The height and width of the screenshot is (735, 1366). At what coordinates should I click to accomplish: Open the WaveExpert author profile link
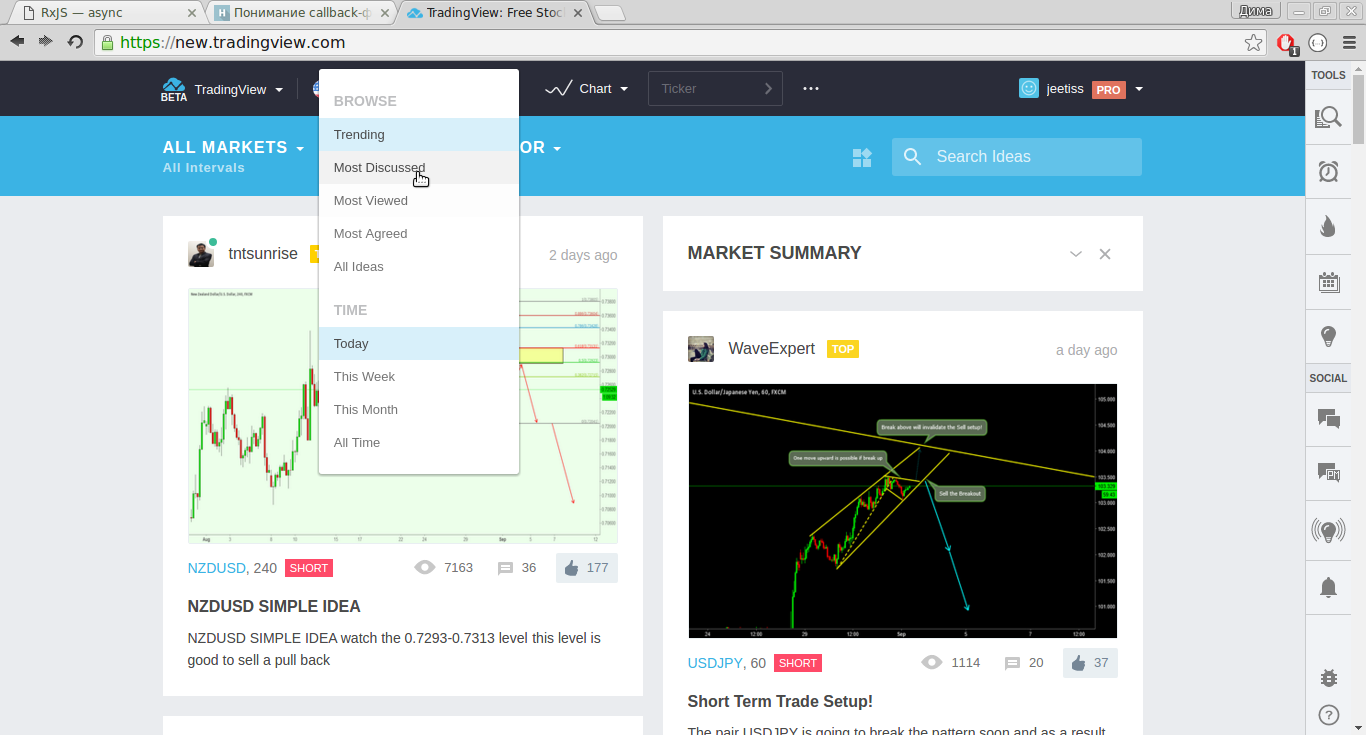click(771, 349)
